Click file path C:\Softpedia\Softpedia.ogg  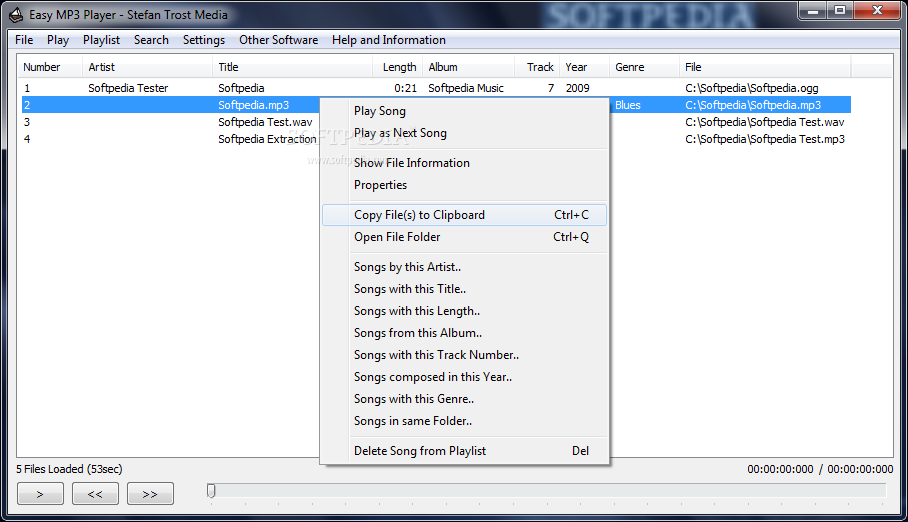click(x=752, y=88)
